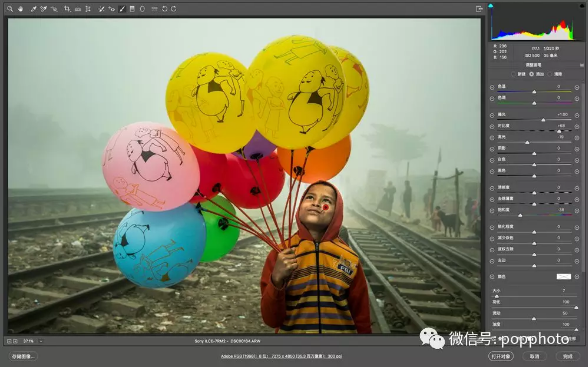Click the plus button beside the exposure slider
This screenshot has width=588, height=367.
coord(577,115)
